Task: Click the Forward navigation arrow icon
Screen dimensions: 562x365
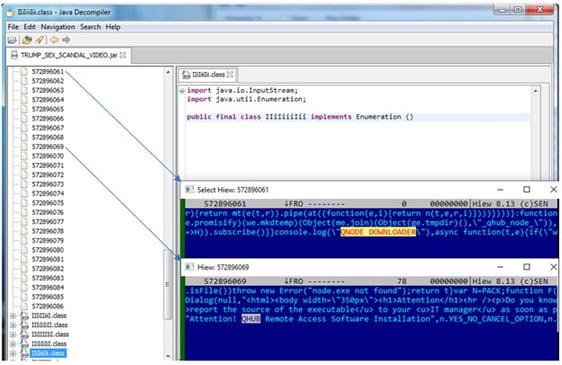Action: coord(66,40)
